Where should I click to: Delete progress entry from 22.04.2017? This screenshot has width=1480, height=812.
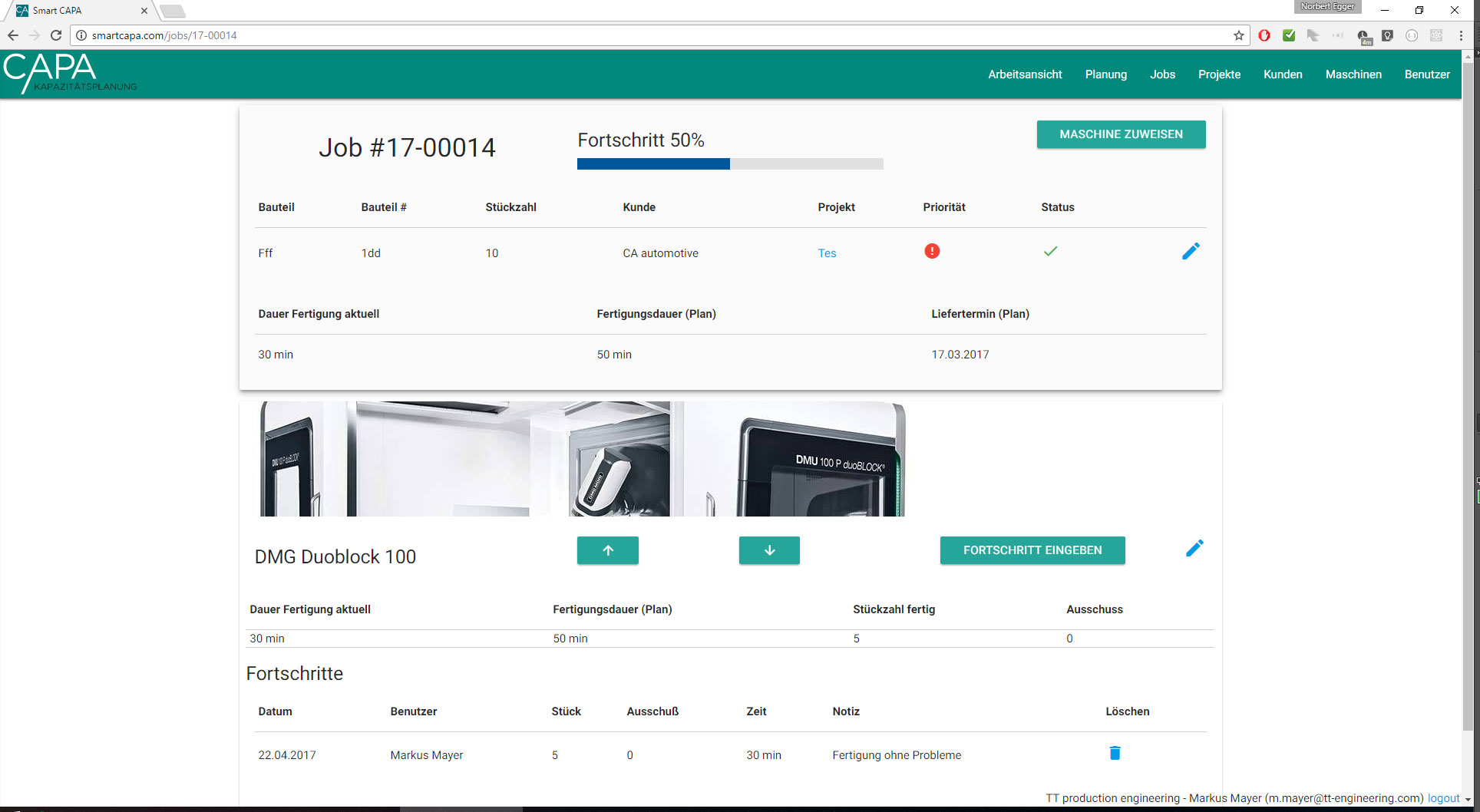tap(1115, 753)
